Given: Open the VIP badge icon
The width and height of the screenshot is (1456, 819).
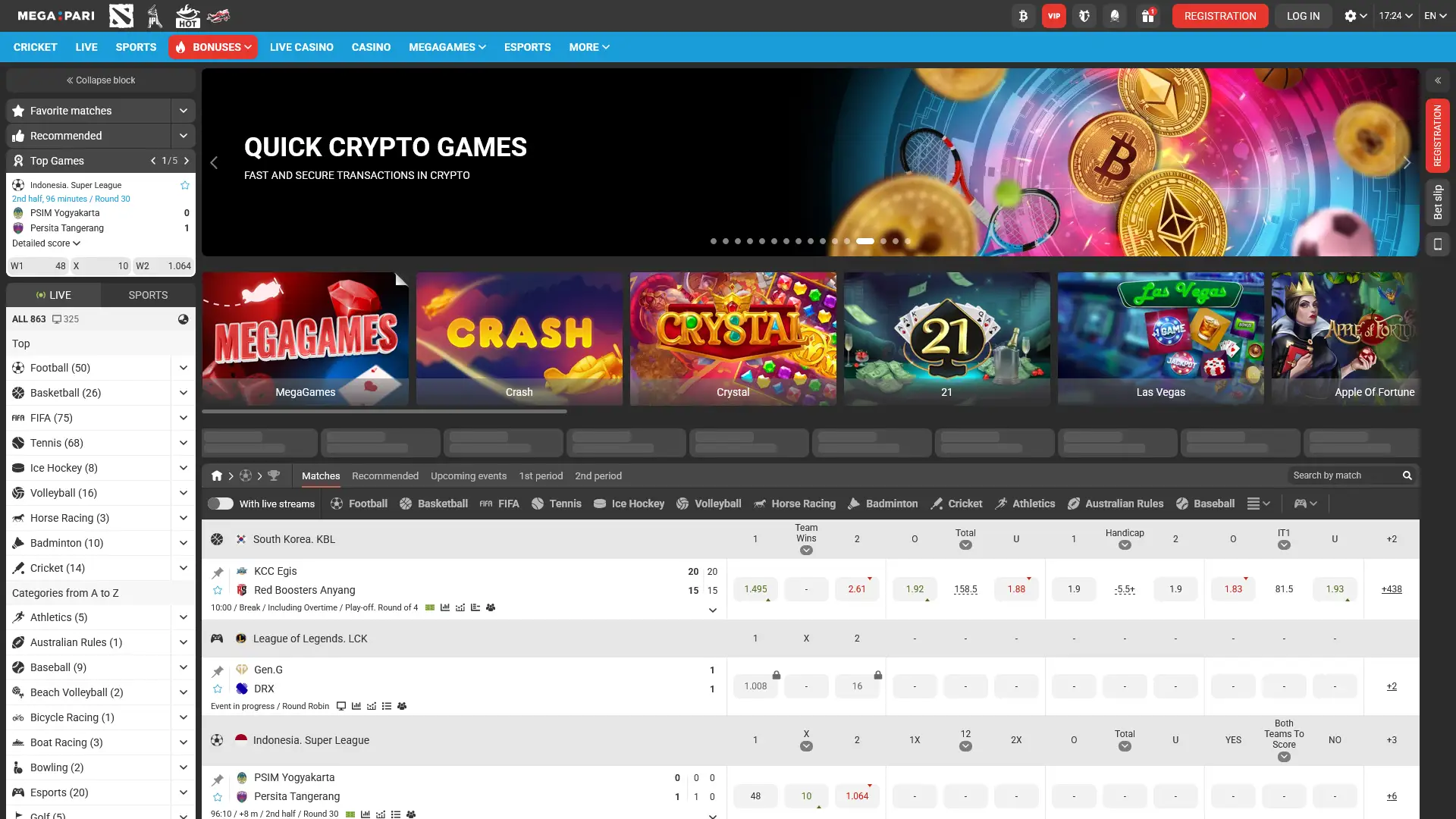Looking at the screenshot, I should [1054, 16].
